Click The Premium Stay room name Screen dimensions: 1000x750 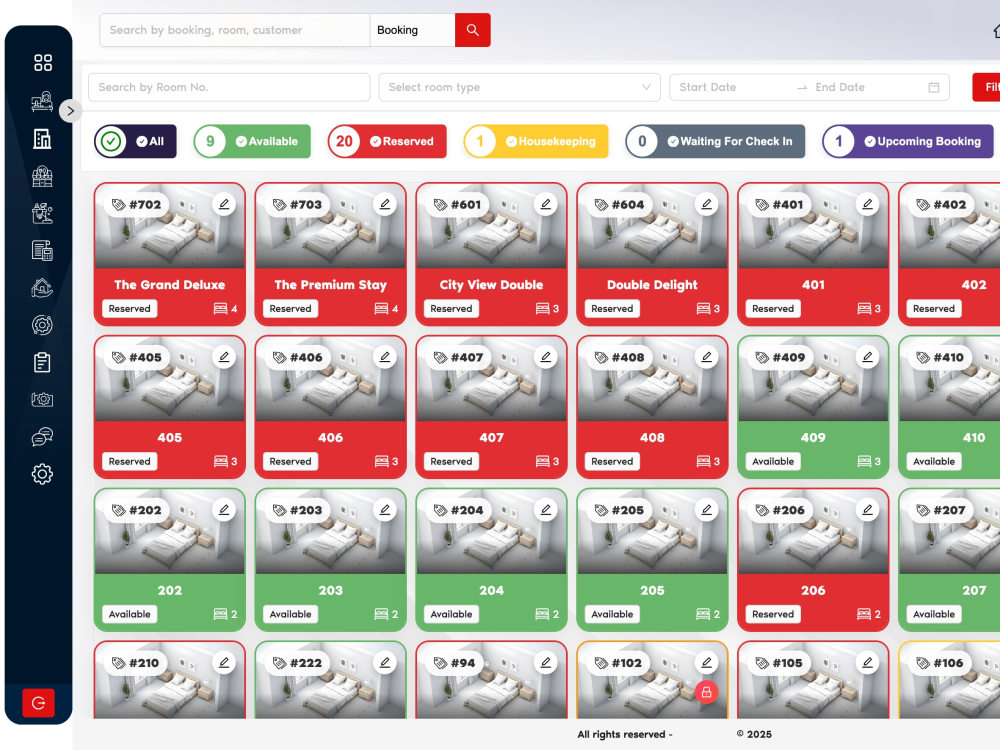pyautogui.click(x=330, y=285)
